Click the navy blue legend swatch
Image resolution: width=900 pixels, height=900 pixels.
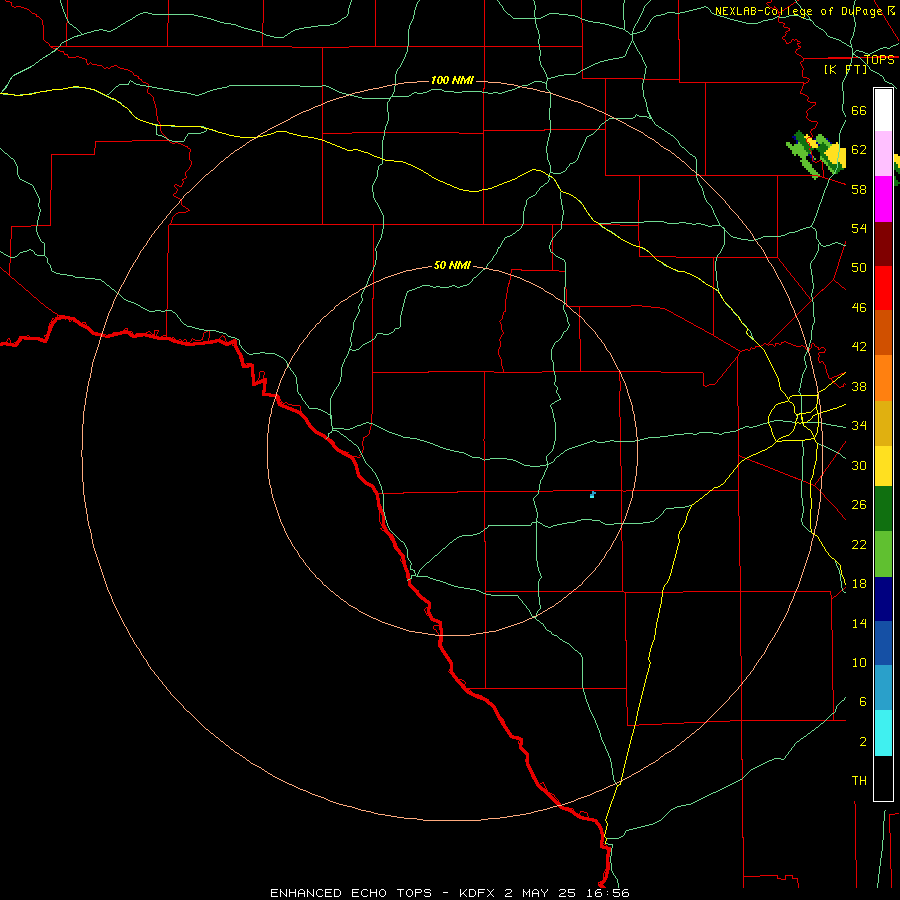883,599
